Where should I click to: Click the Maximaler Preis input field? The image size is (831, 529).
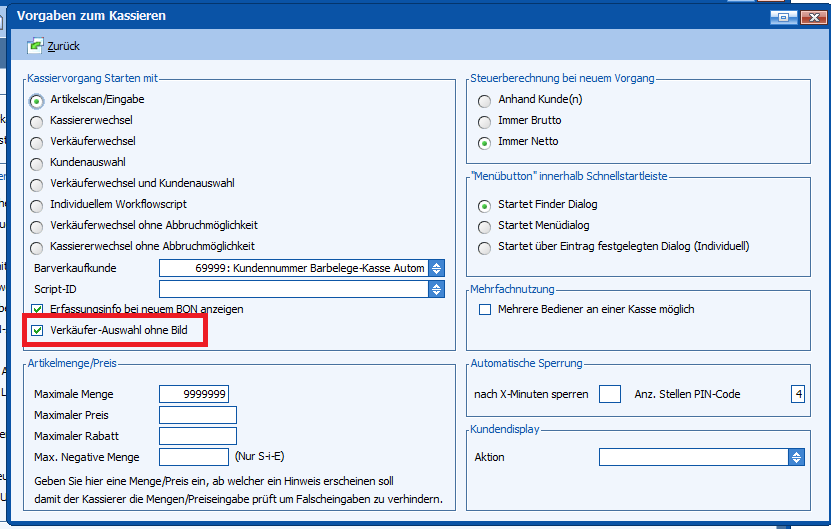click(x=197, y=415)
